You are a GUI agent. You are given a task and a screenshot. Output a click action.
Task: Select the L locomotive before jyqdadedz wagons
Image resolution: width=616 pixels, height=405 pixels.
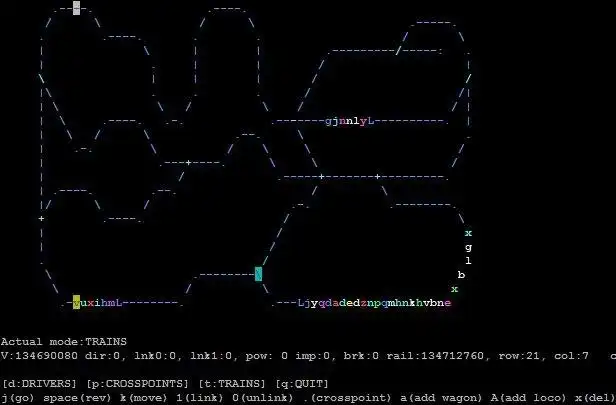pos(301,303)
